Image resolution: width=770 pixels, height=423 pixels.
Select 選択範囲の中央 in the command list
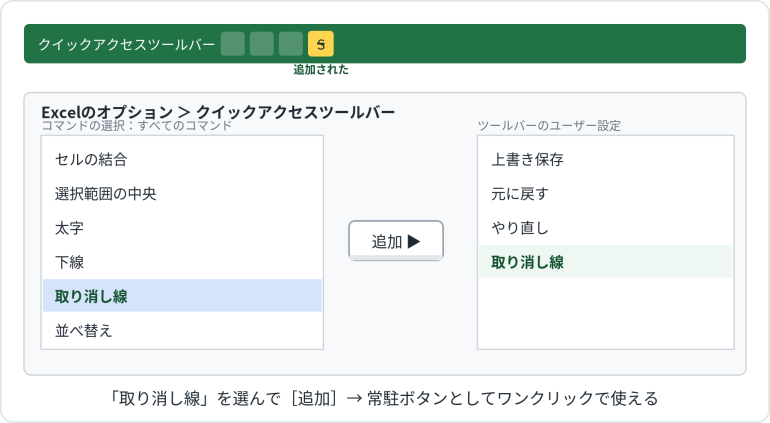pos(182,194)
